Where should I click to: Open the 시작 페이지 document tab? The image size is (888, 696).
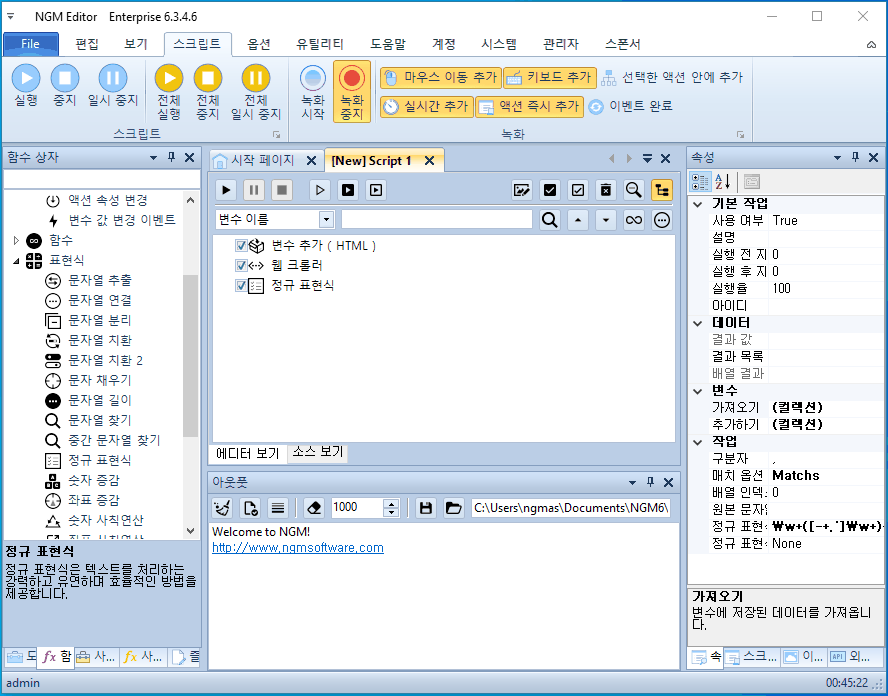click(x=262, y=161)
